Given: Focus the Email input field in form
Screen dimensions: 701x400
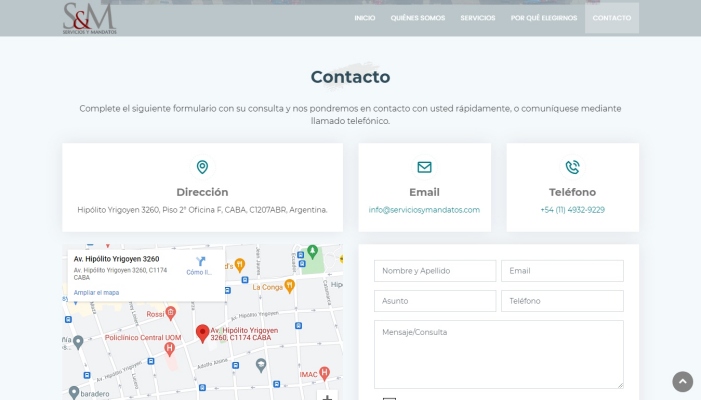Looking at the screenshot, I should (562, 271).
